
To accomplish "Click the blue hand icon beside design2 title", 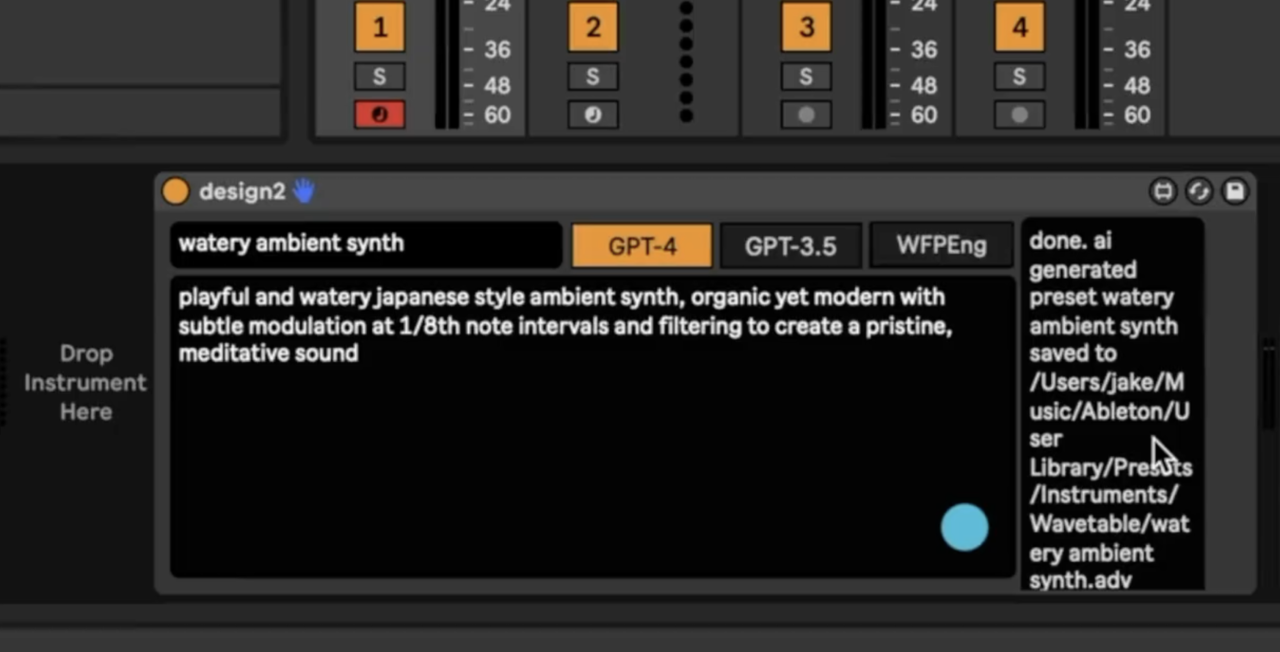I will [x=303, y=191].
